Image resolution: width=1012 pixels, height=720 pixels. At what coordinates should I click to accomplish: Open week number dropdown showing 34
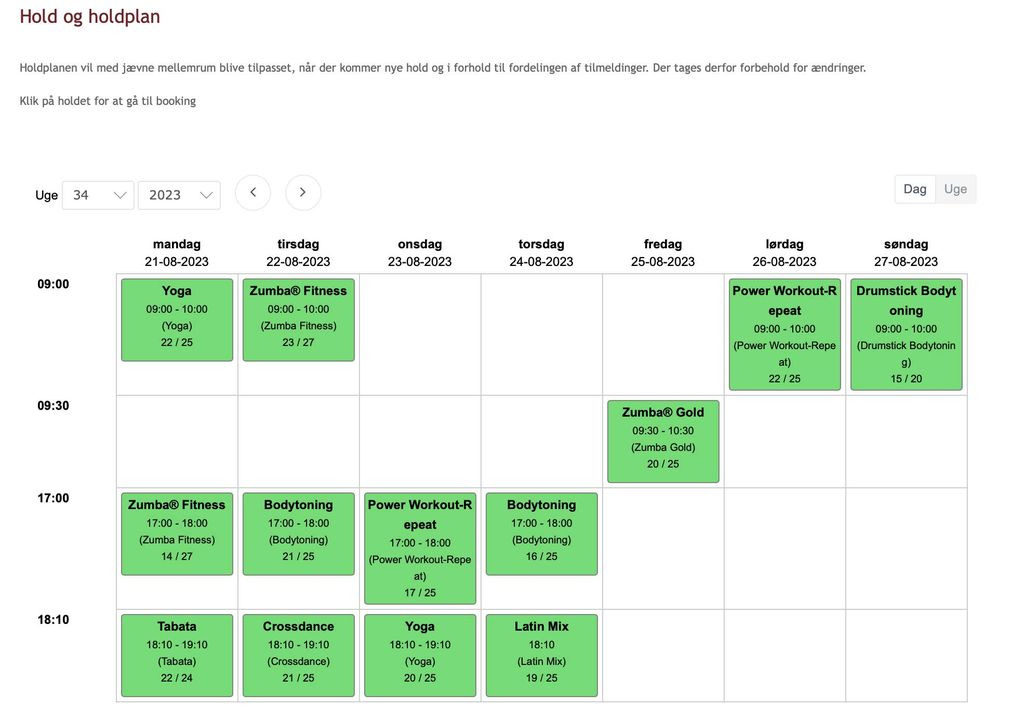click(x=98, y=195)
